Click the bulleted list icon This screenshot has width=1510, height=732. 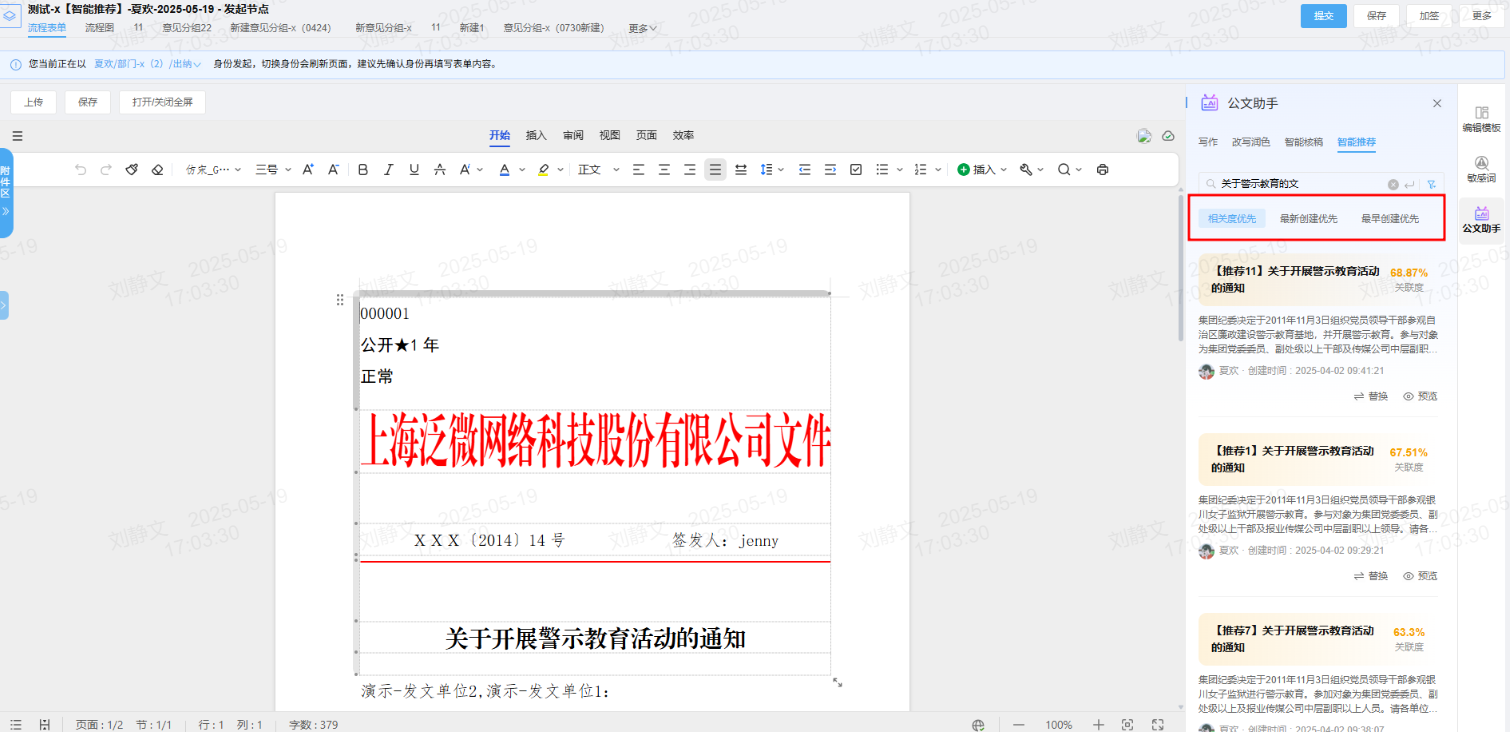(881, 170)
